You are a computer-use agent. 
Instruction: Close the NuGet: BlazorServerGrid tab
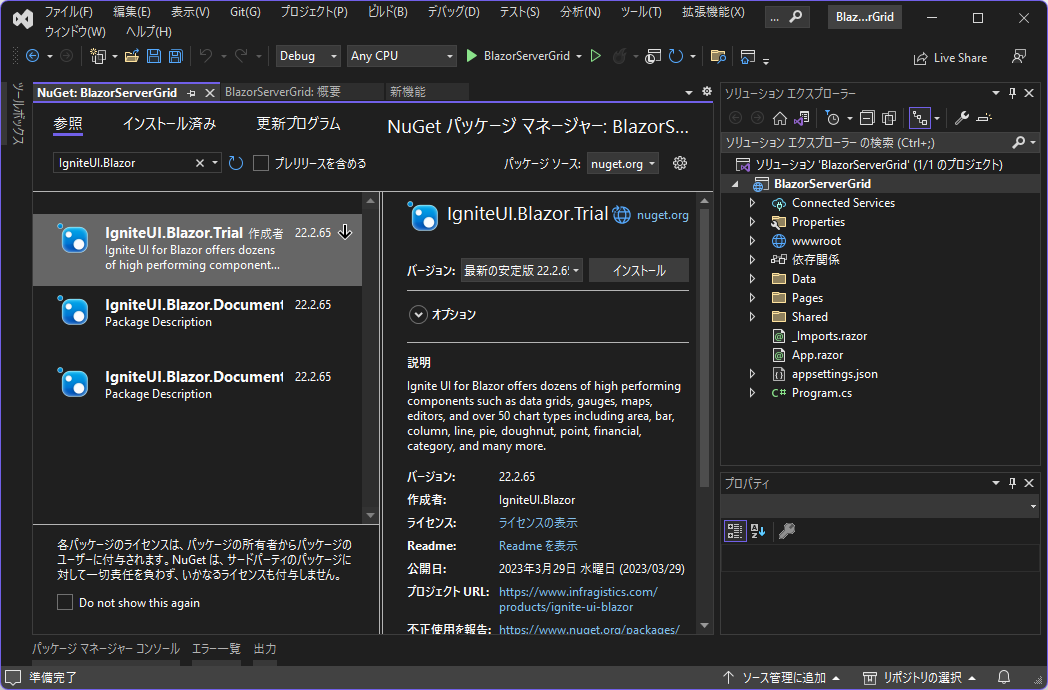(209, 93)
